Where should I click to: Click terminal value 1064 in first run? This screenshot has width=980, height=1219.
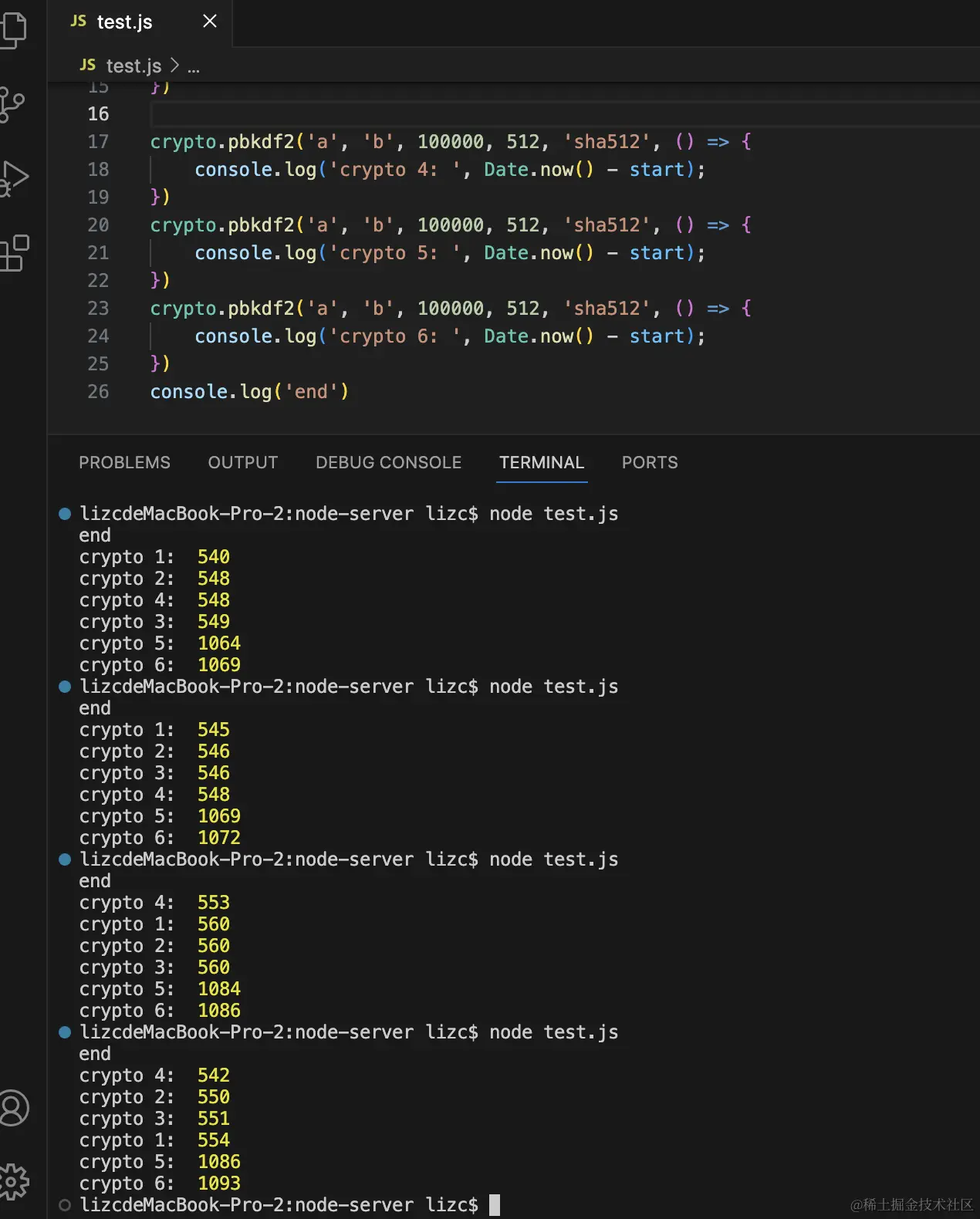point(219,643)
